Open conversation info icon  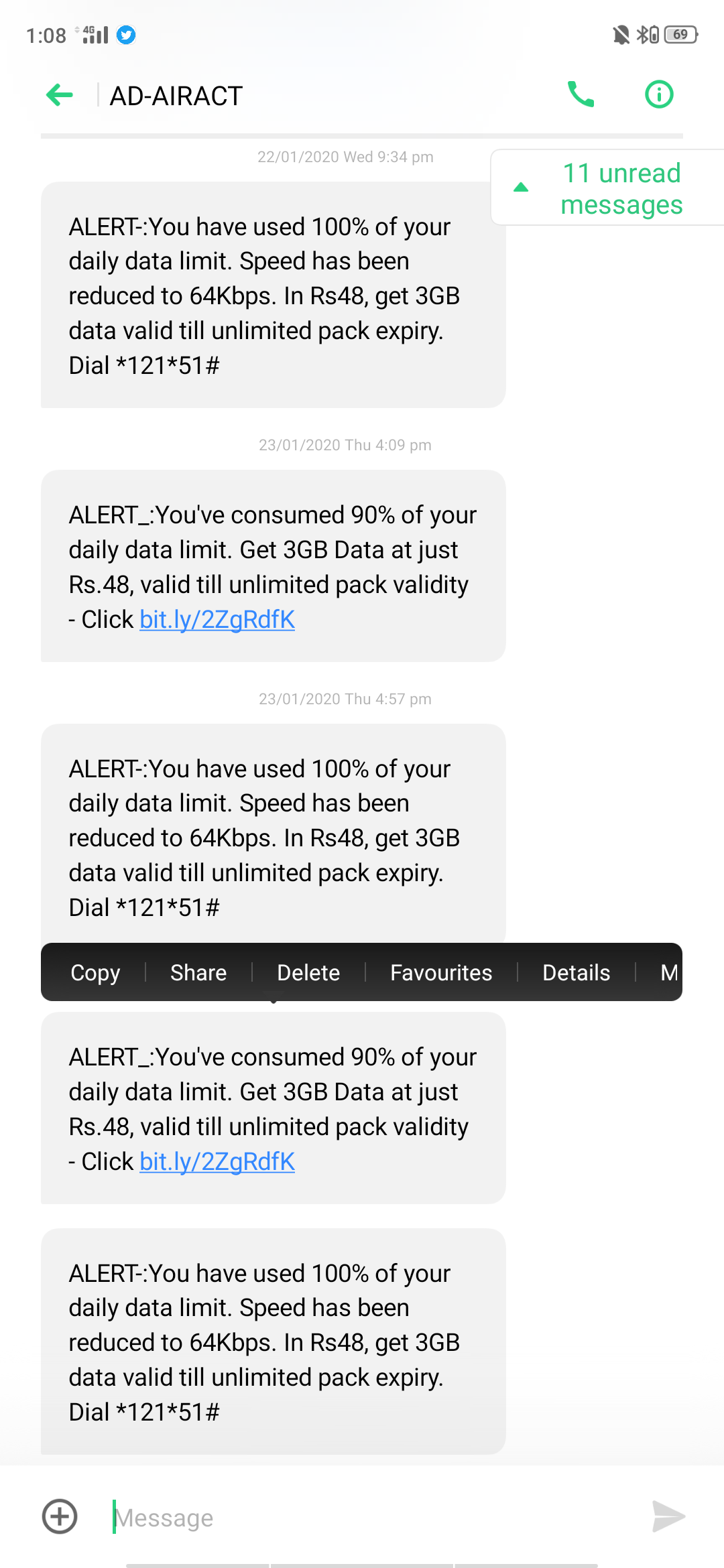tap(658, 94)
